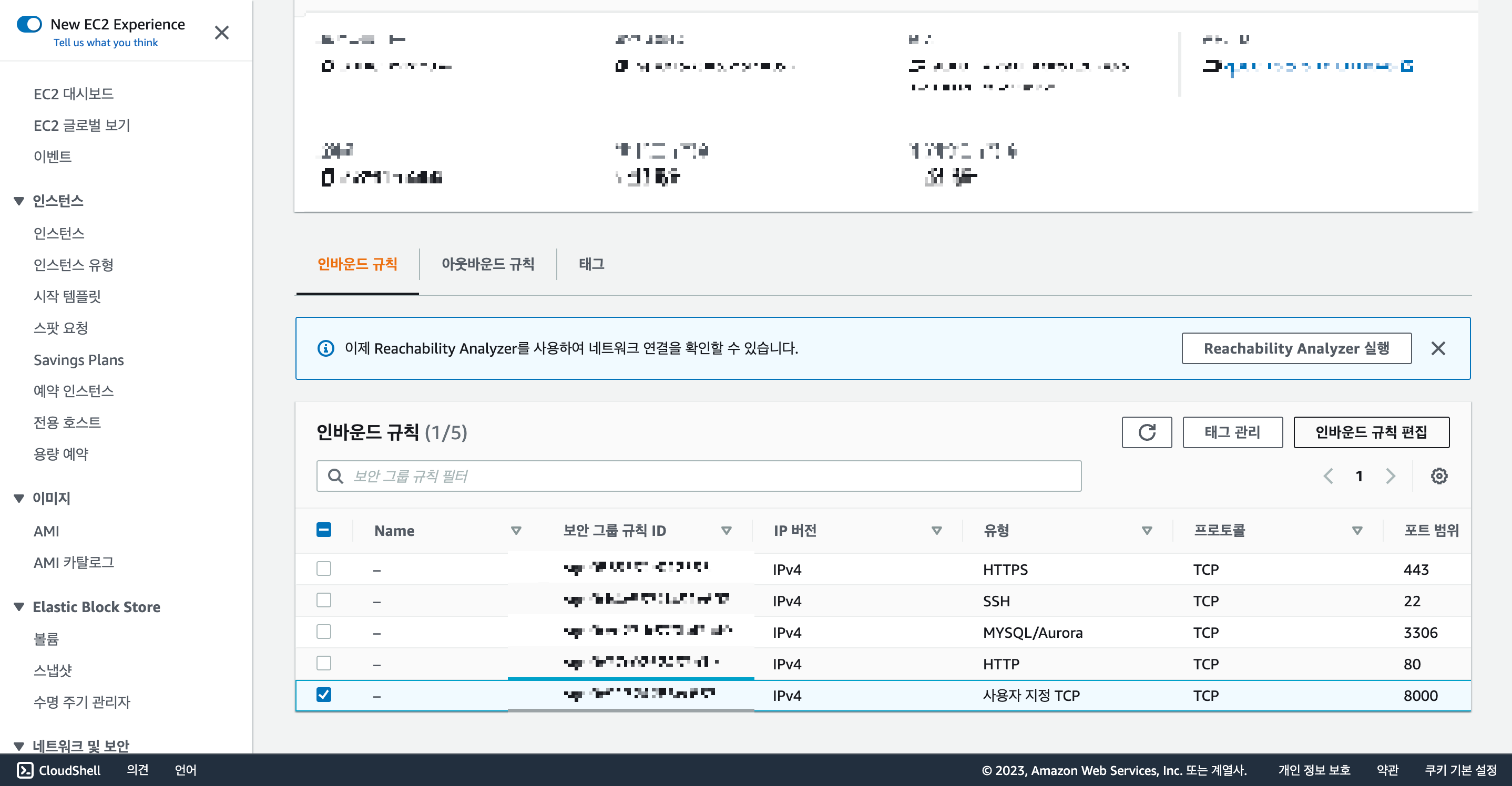Sort by the 프로토콜 column arrow

1356,530
